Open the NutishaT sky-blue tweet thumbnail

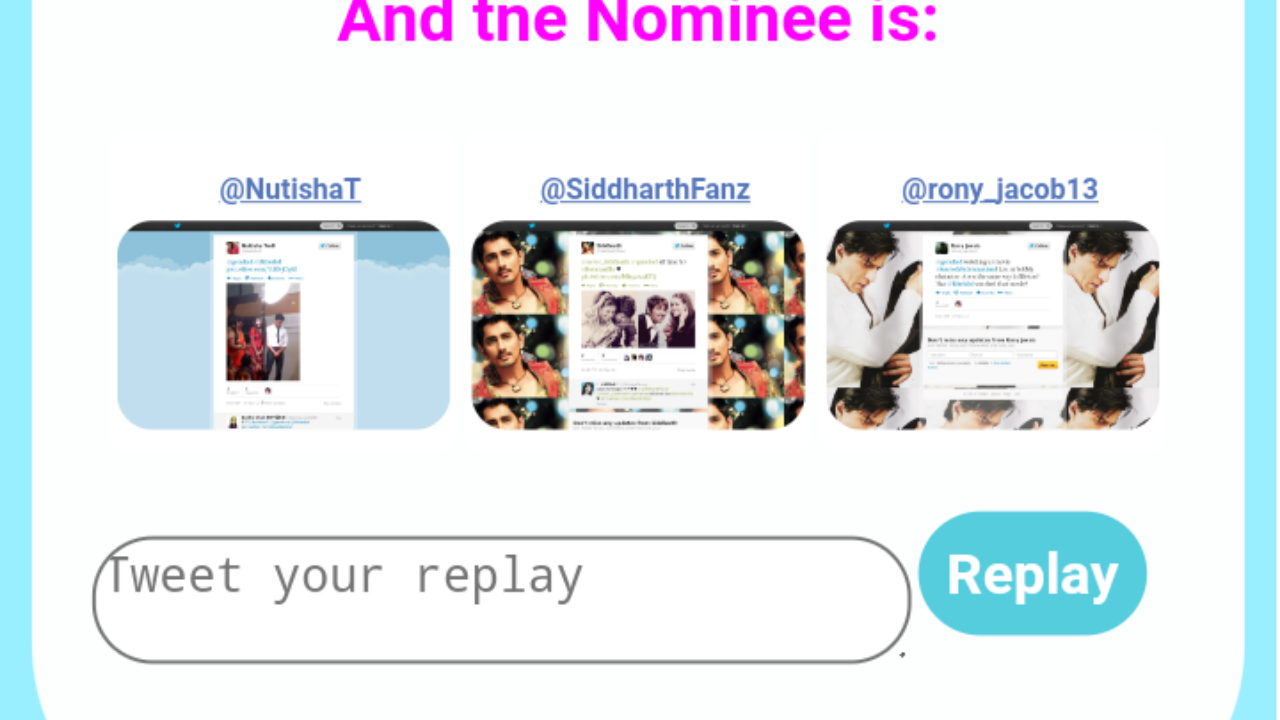pyautogui.click(x=284, y=325)
